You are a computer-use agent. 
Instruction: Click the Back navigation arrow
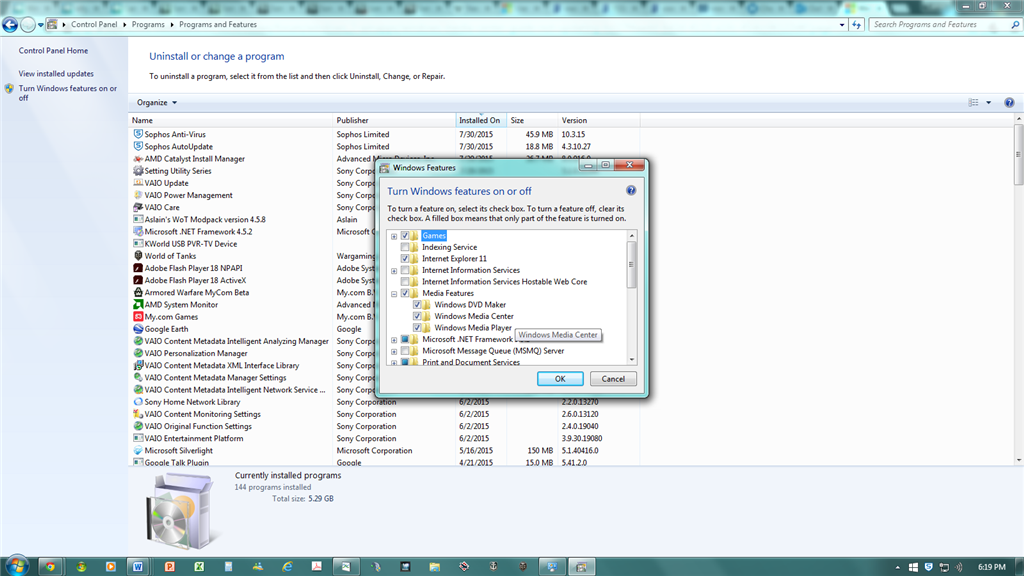10,25
